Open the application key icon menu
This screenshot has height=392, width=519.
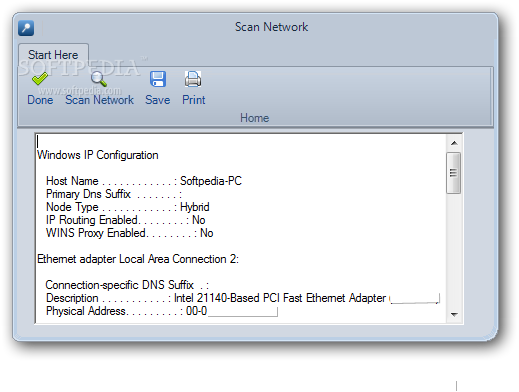(26, 28)
